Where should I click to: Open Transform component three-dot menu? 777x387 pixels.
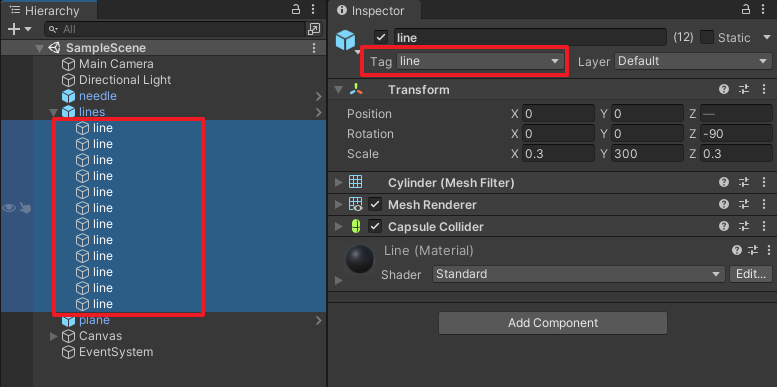(764, 90)
